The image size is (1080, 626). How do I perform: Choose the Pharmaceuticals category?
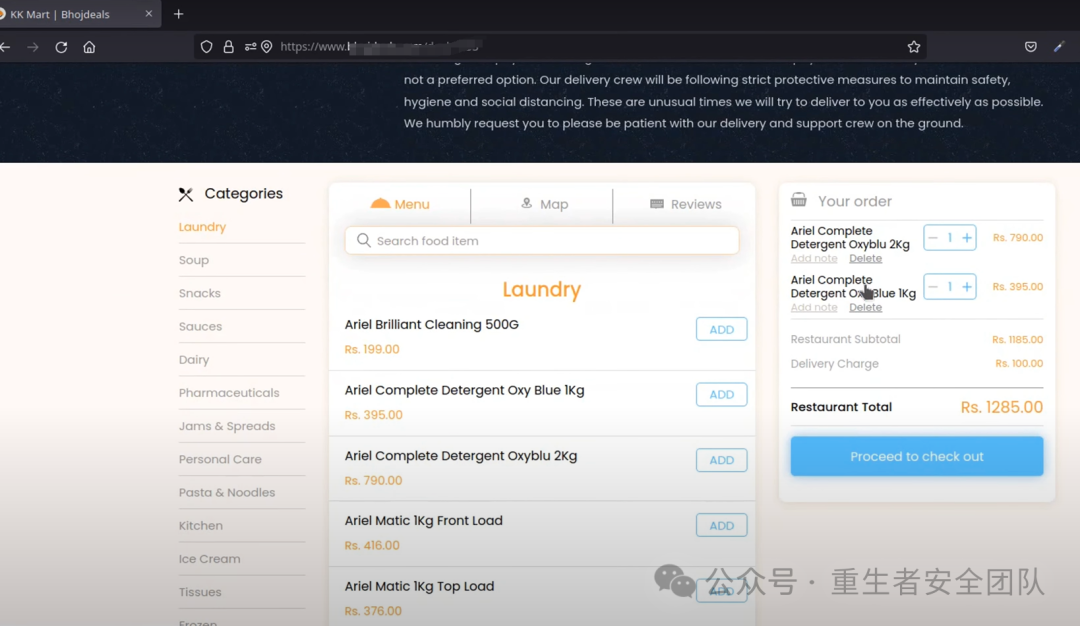pos(229,393)
